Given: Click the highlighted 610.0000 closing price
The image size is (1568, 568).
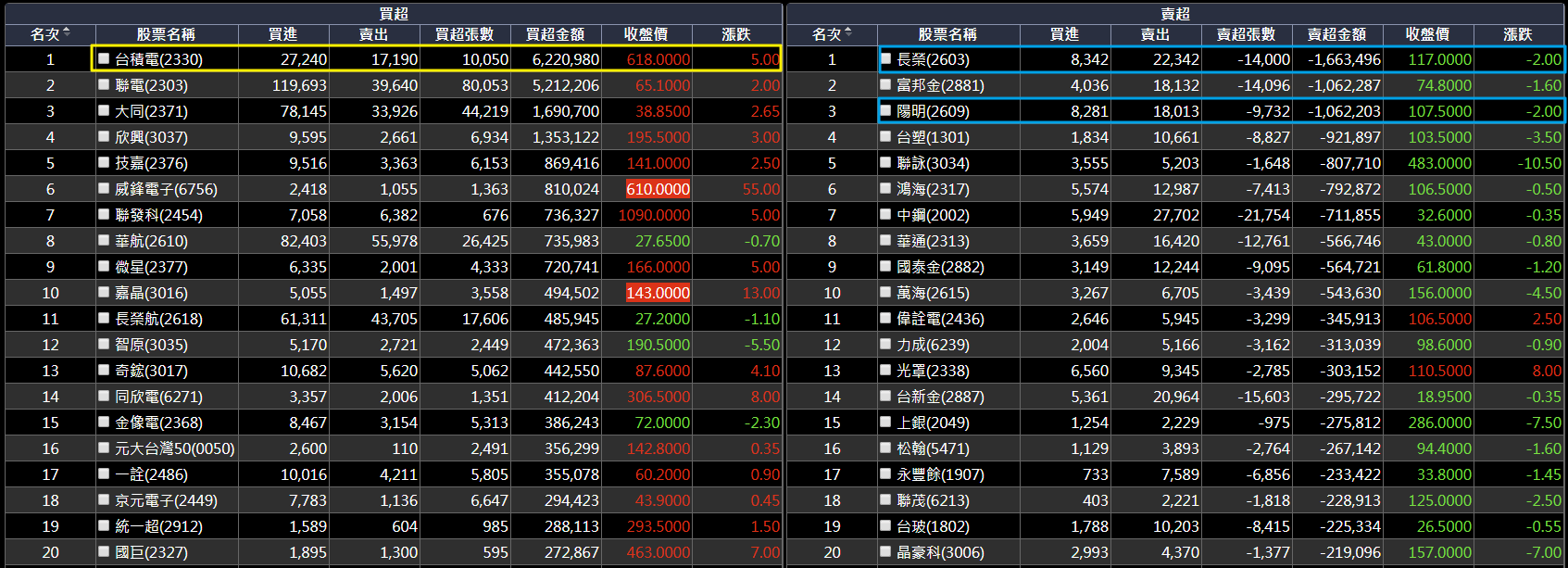Looking at the screenshot, I should (x=659, y=189).
